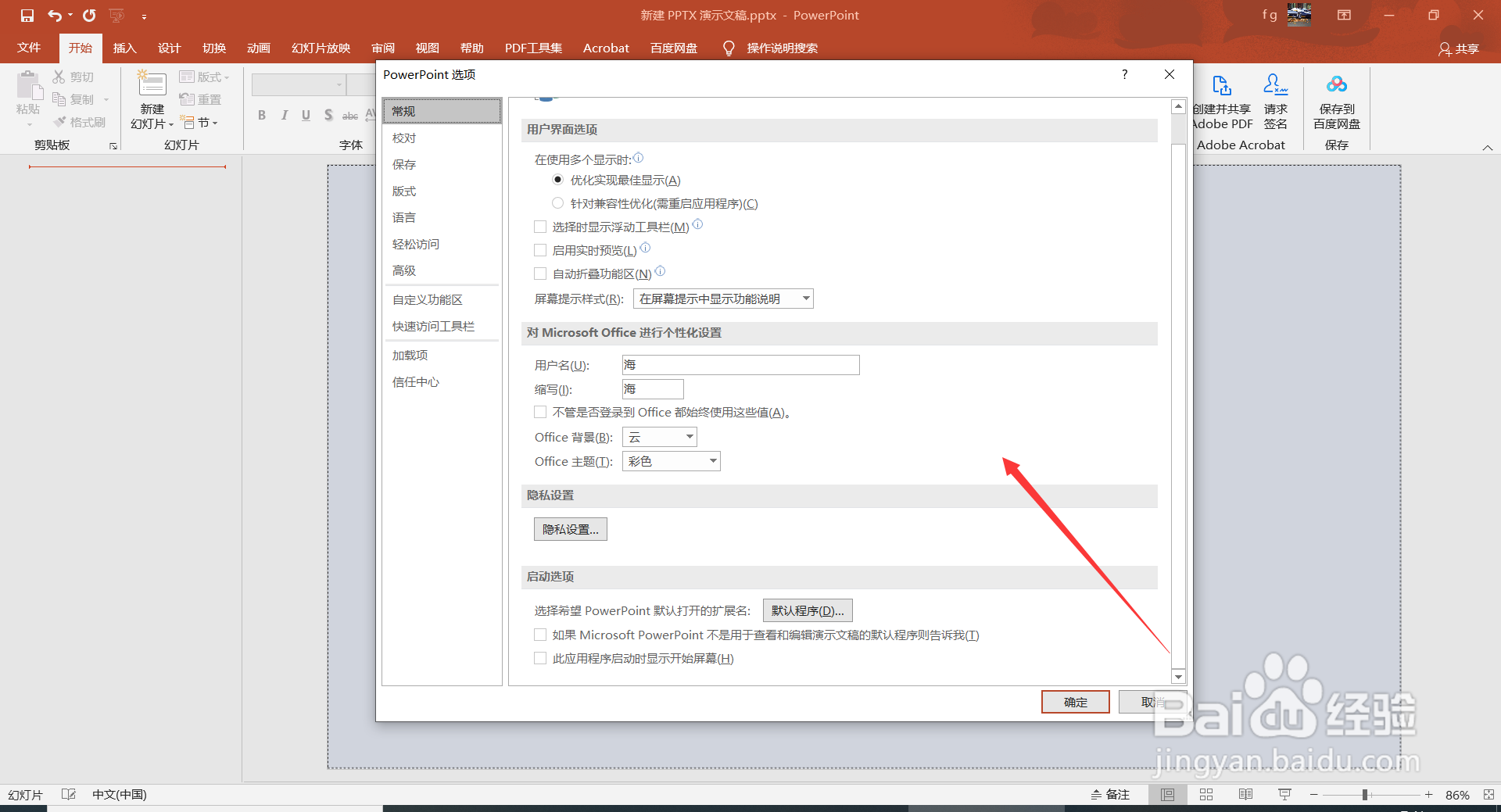Image resolution: width=1501 pixels, height=812 pixels.
Task: Click spell-check icon in status bar
Action: [x=69, y=794]
